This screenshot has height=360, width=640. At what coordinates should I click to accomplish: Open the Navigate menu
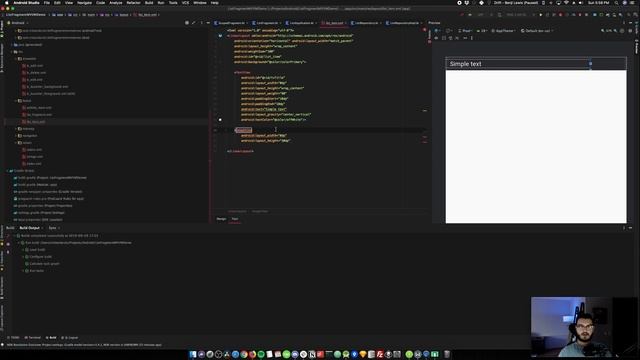tap(84, 2)
